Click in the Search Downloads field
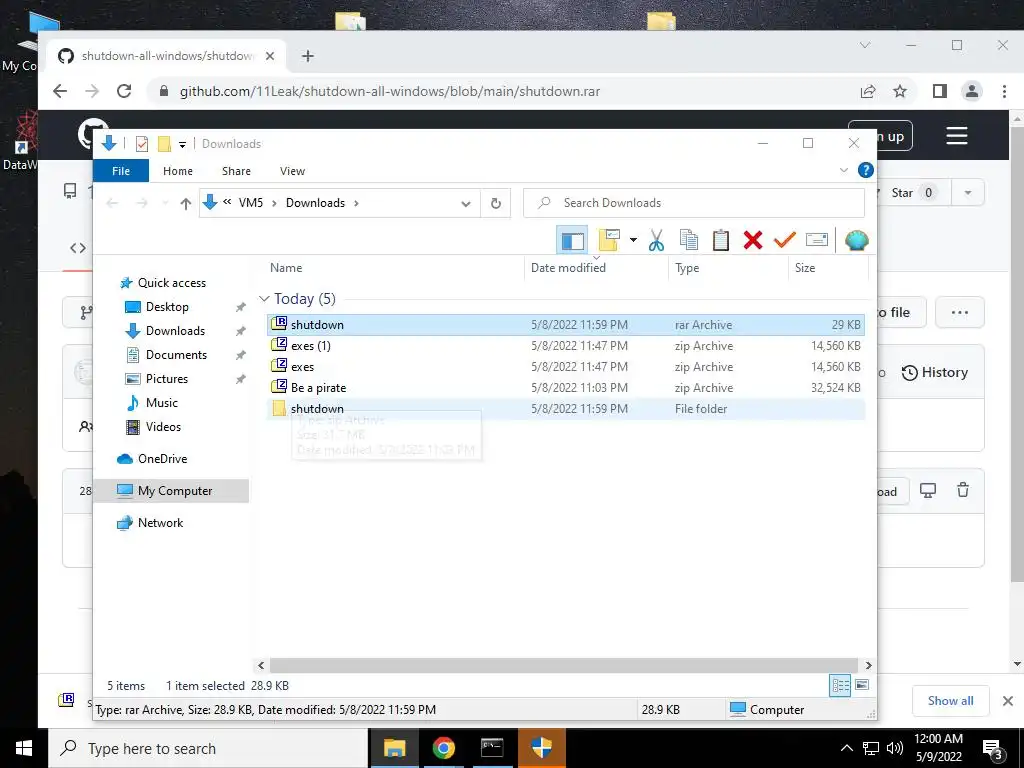 point(694,203)
